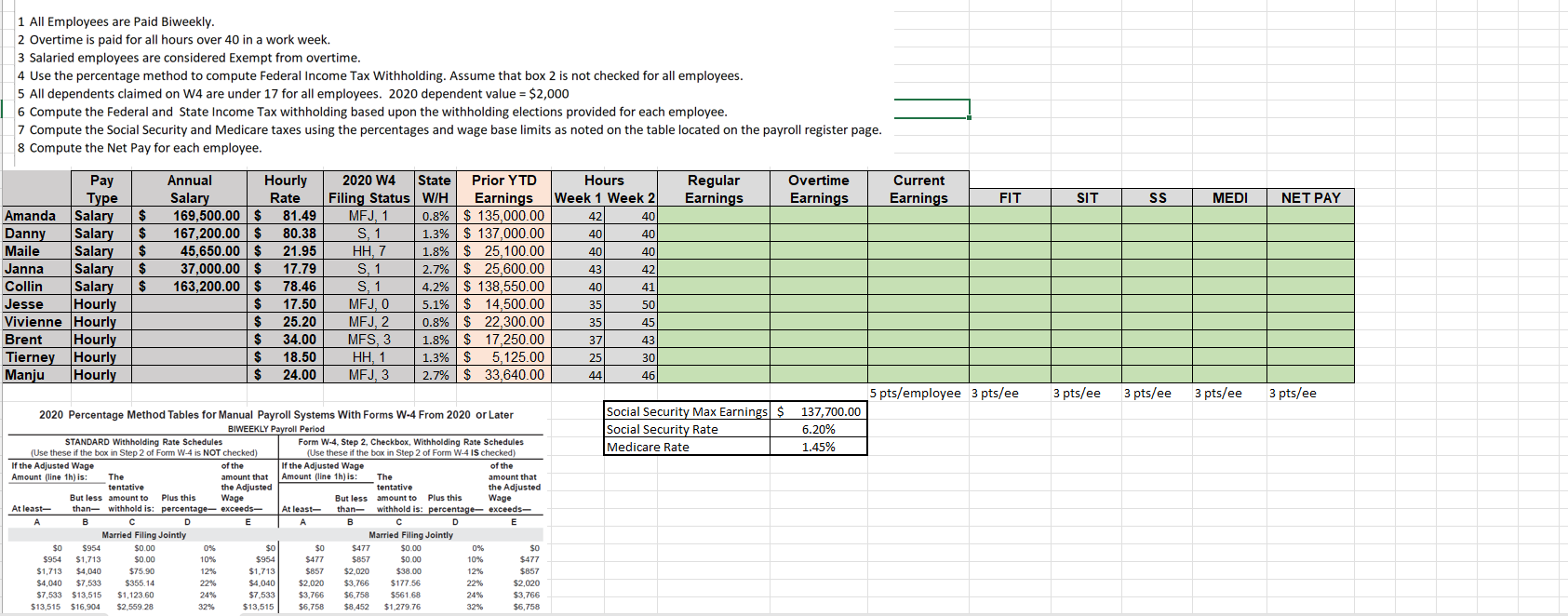Select Amanda's Annual Salary cell 169,500.00

click(190, 216)
